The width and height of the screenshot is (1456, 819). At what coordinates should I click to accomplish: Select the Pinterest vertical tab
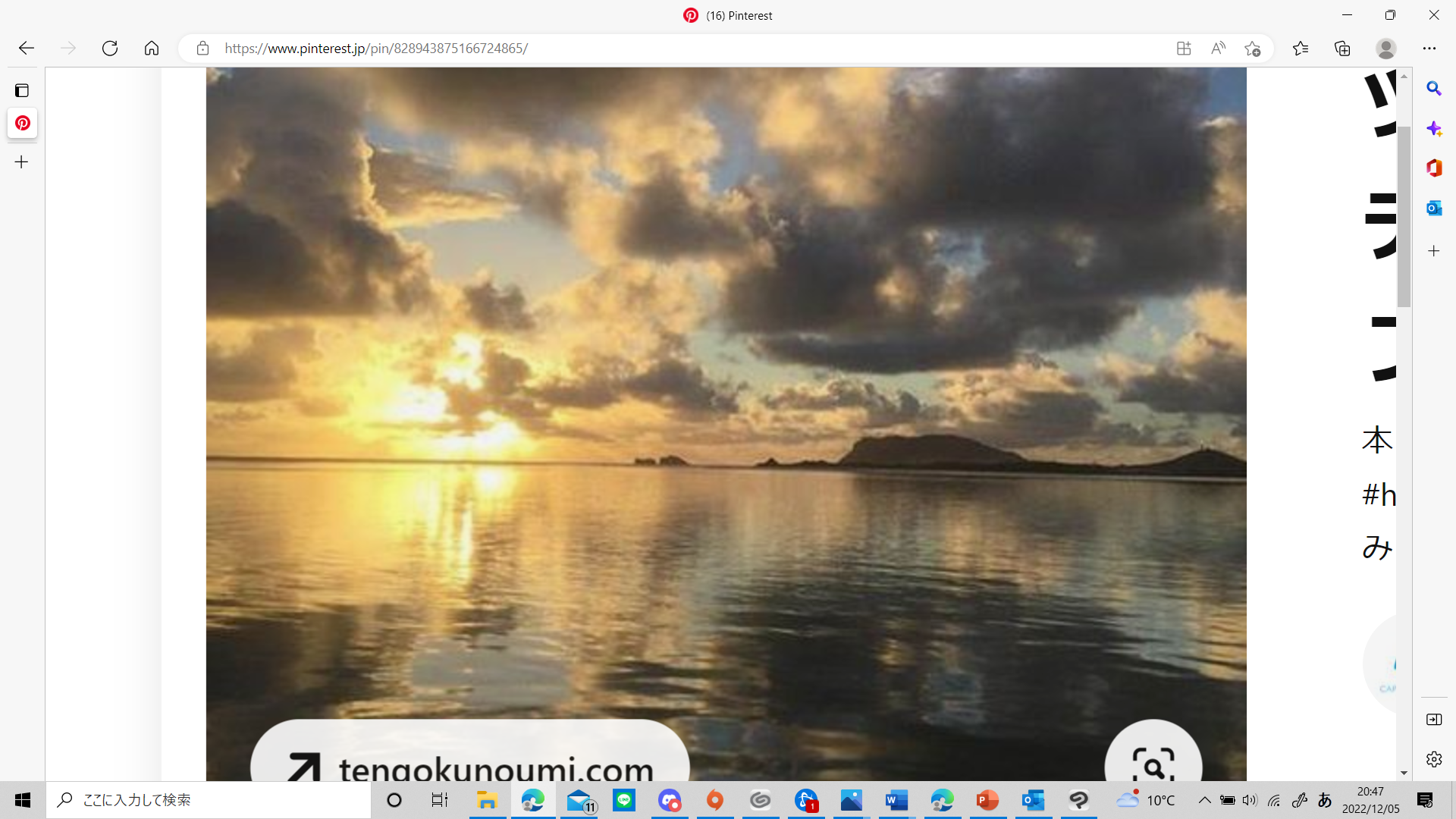(x=22, y=123)
